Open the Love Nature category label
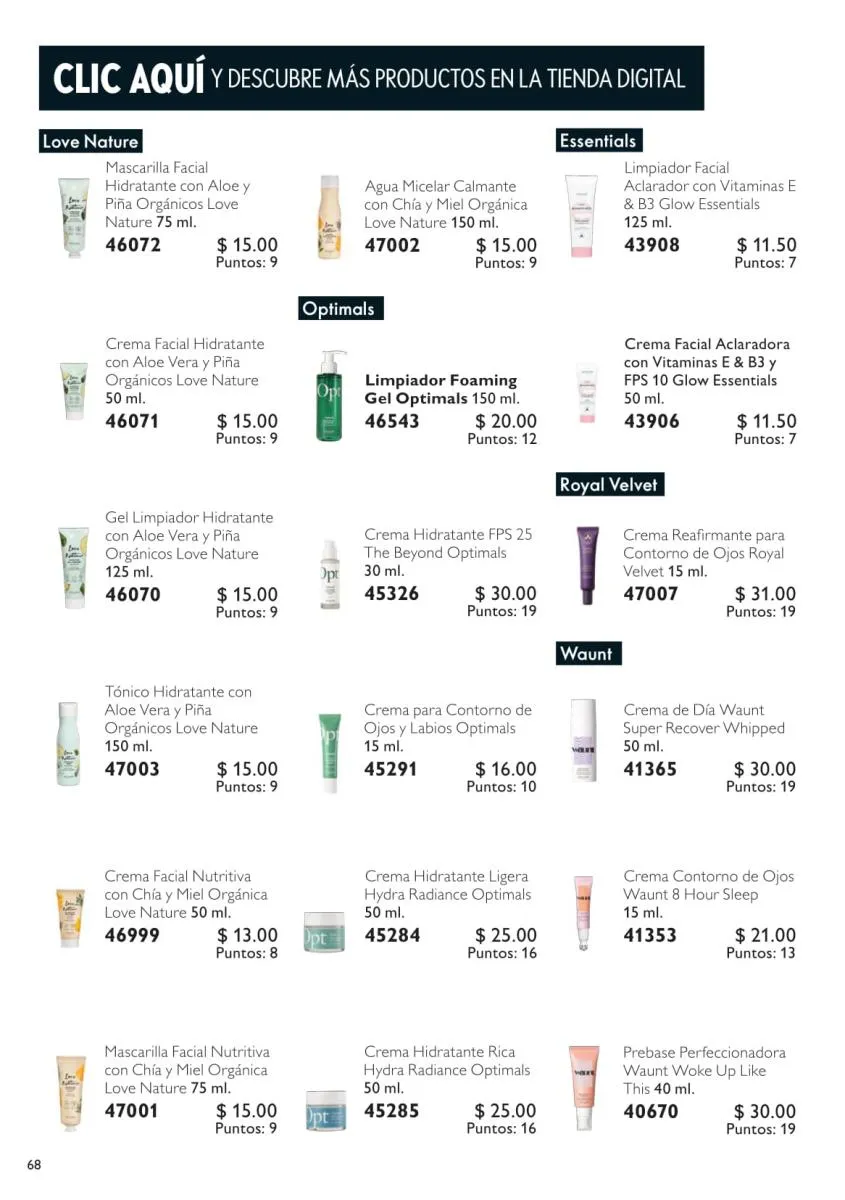The image size is (845, 1200). coord(90,141)
